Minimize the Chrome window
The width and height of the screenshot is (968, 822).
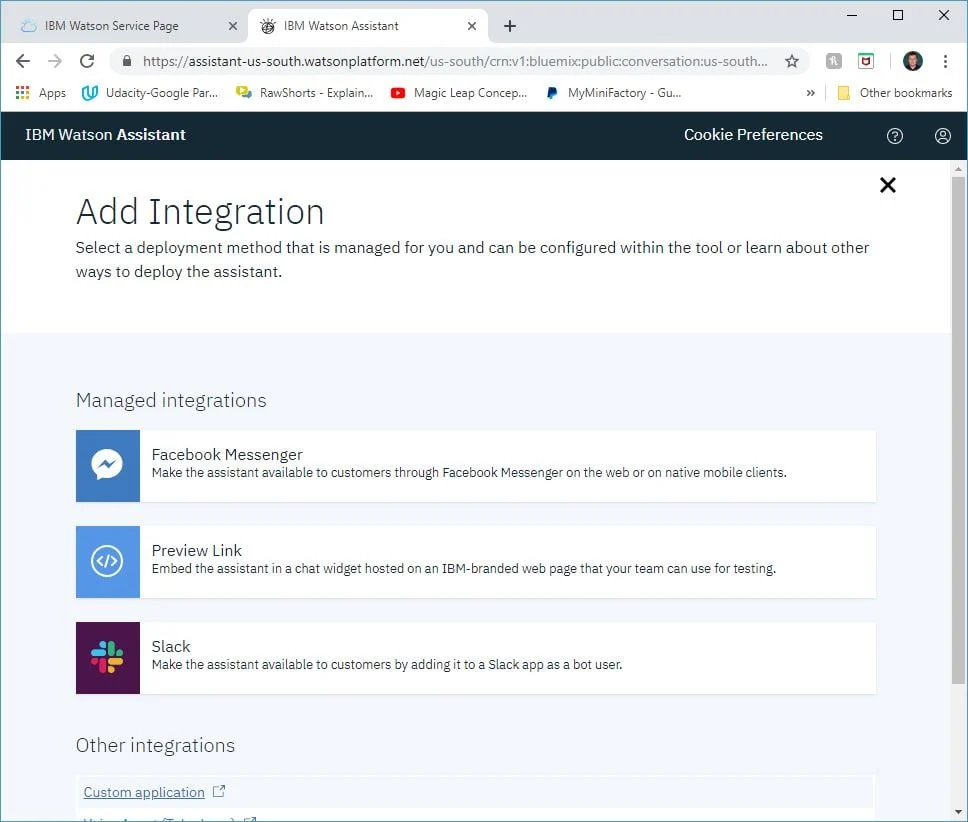pos(852,15)
